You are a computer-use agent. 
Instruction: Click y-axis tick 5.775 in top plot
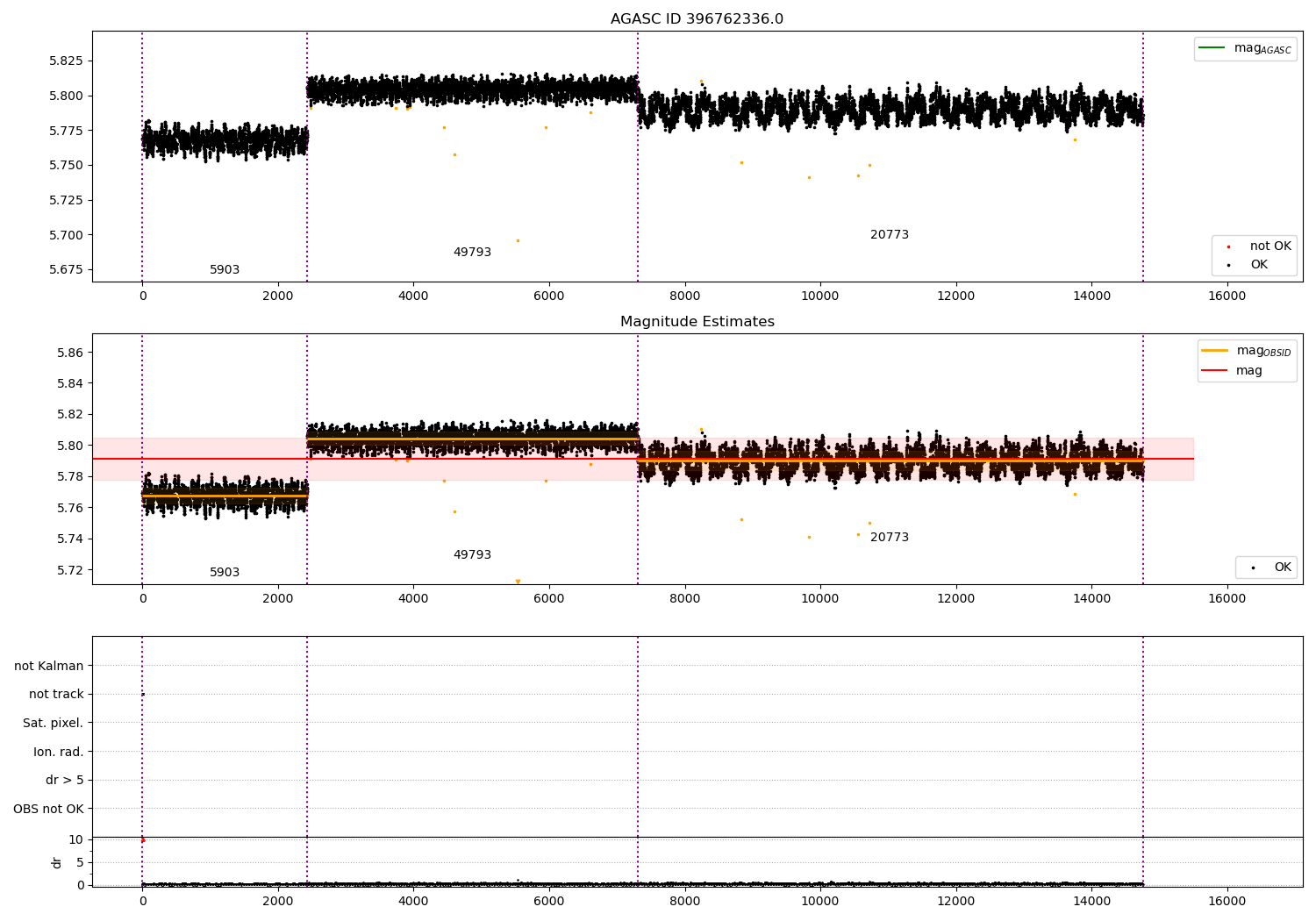pos(67,131)
